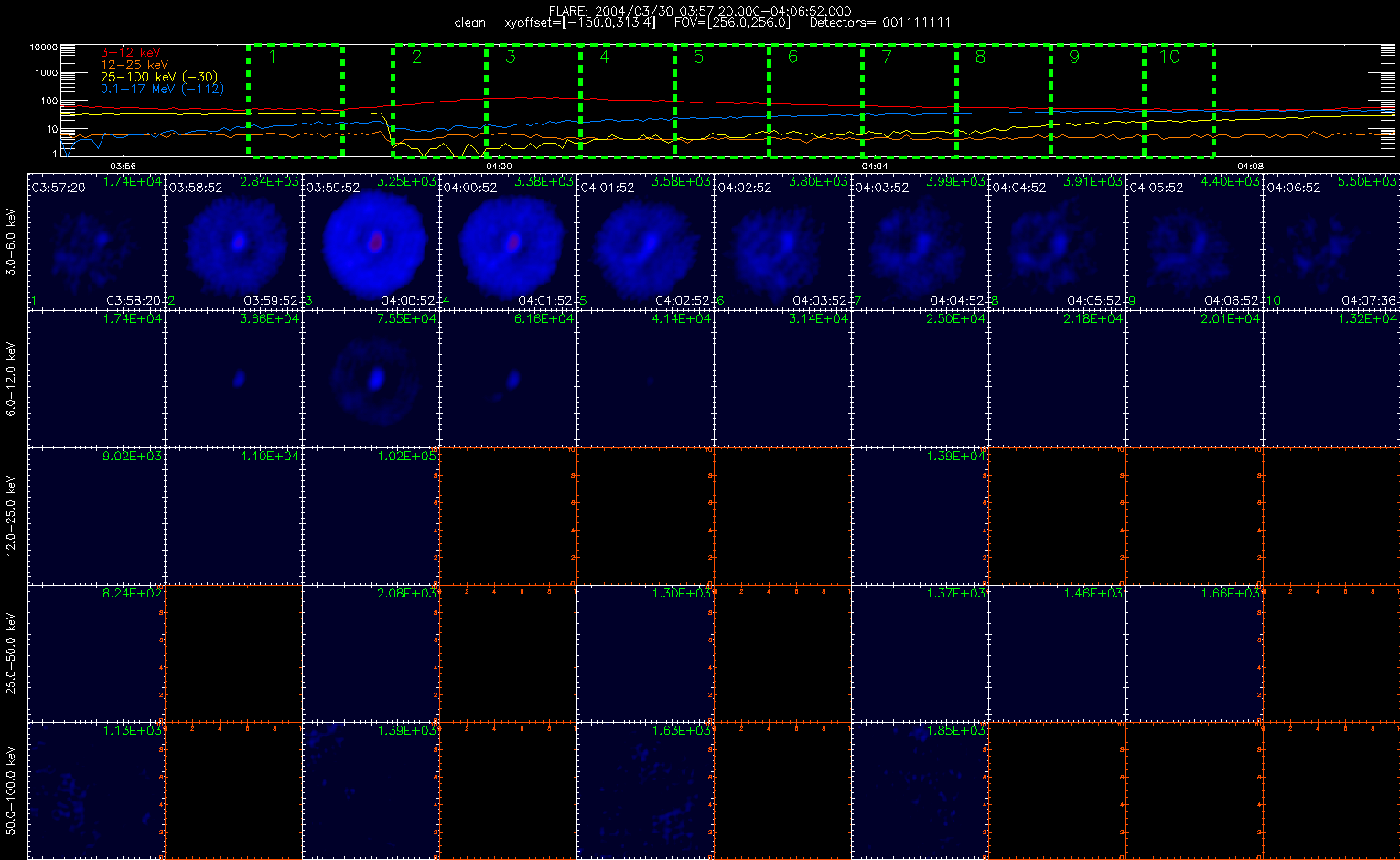The image size is (1400, 860).
Task: Click the 12.0-25.0 keV row label
Action: point(12,516)
